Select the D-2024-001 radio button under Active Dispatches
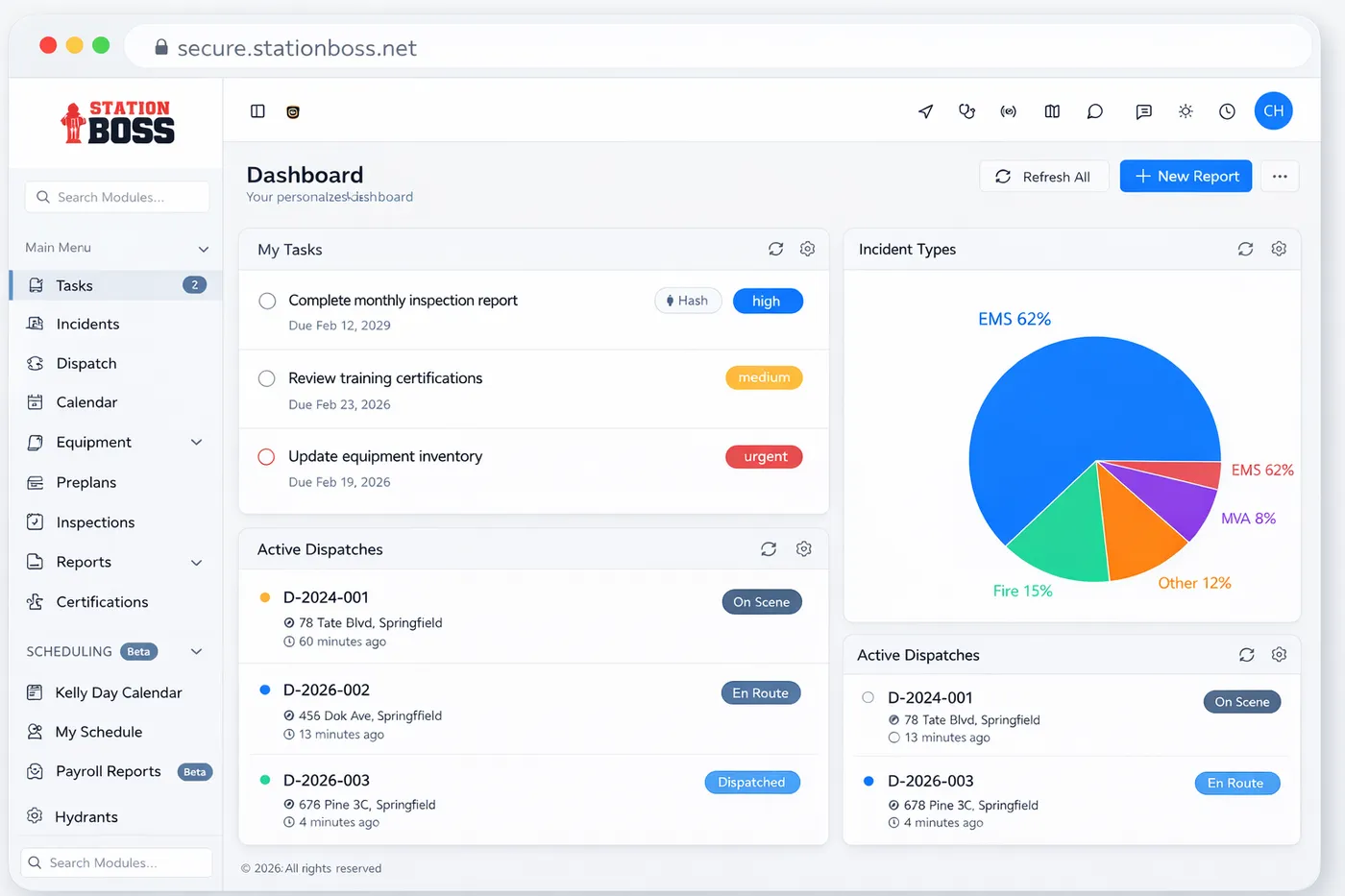The image size is (1345, 896). click(867, 698)
